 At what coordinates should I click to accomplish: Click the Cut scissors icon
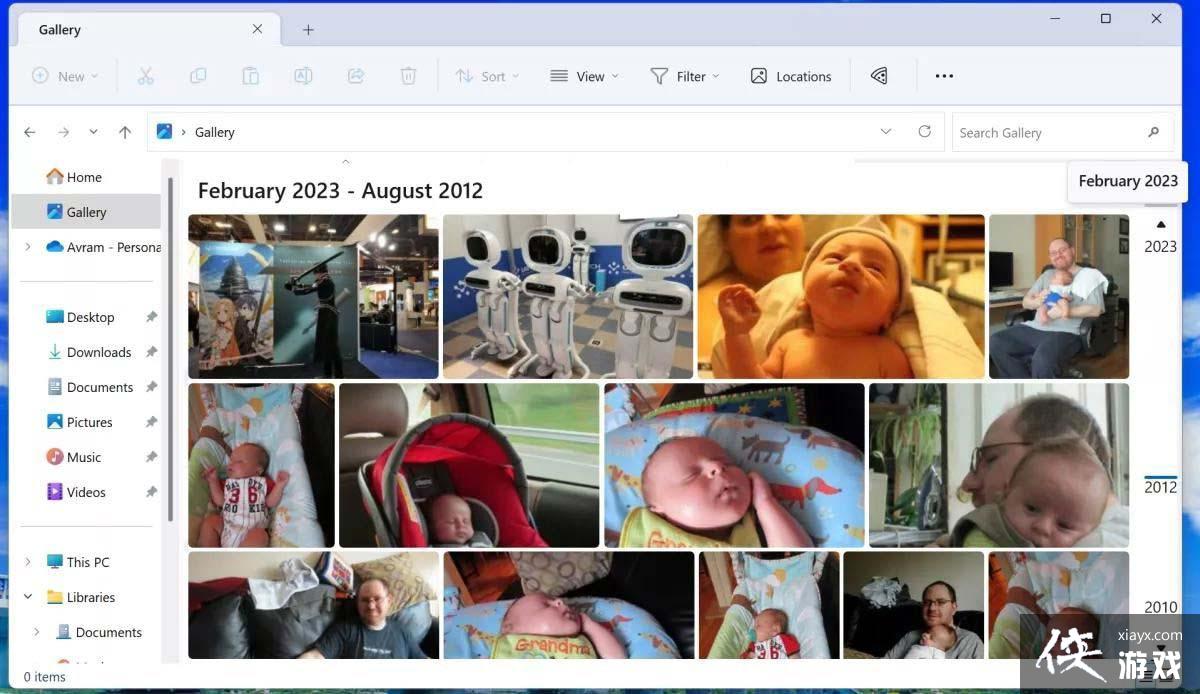(145, 76)
